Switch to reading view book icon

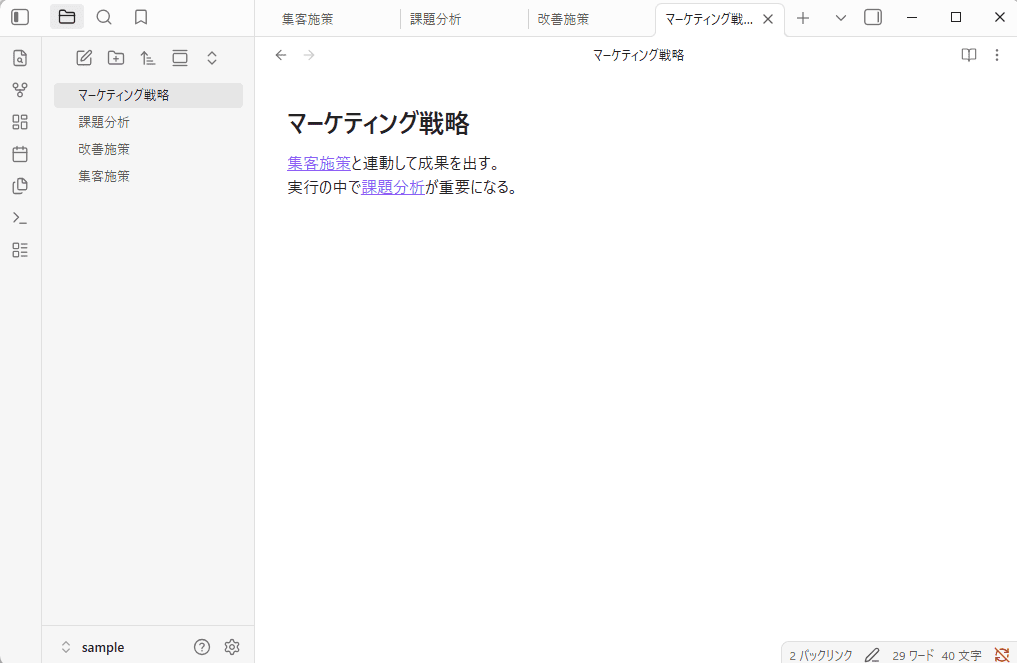[x=968, y=55]
